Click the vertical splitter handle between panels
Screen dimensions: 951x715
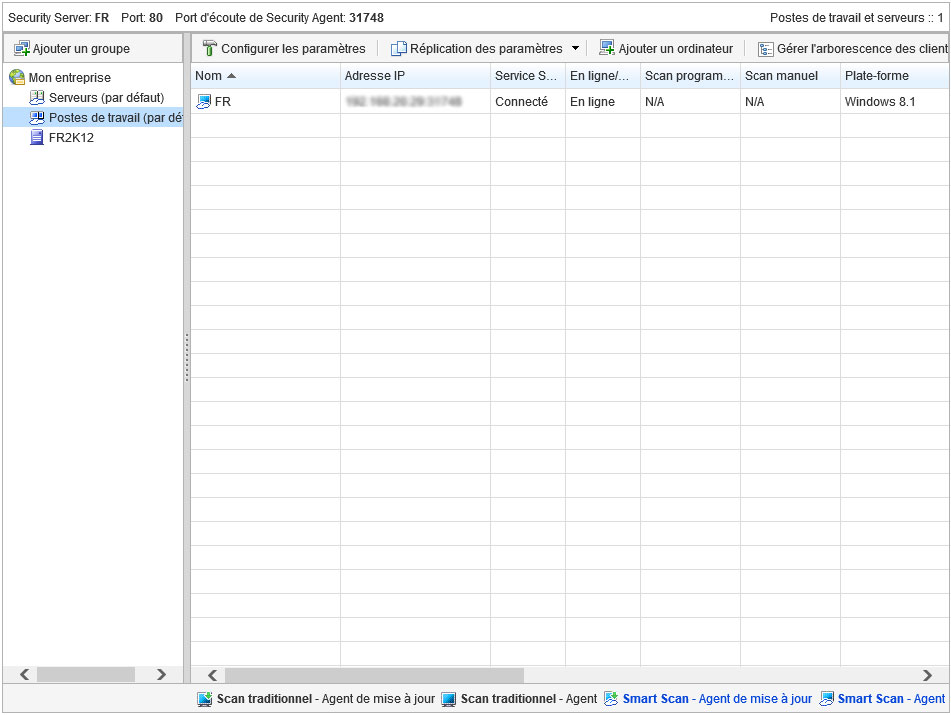click(x=187, y=357)
